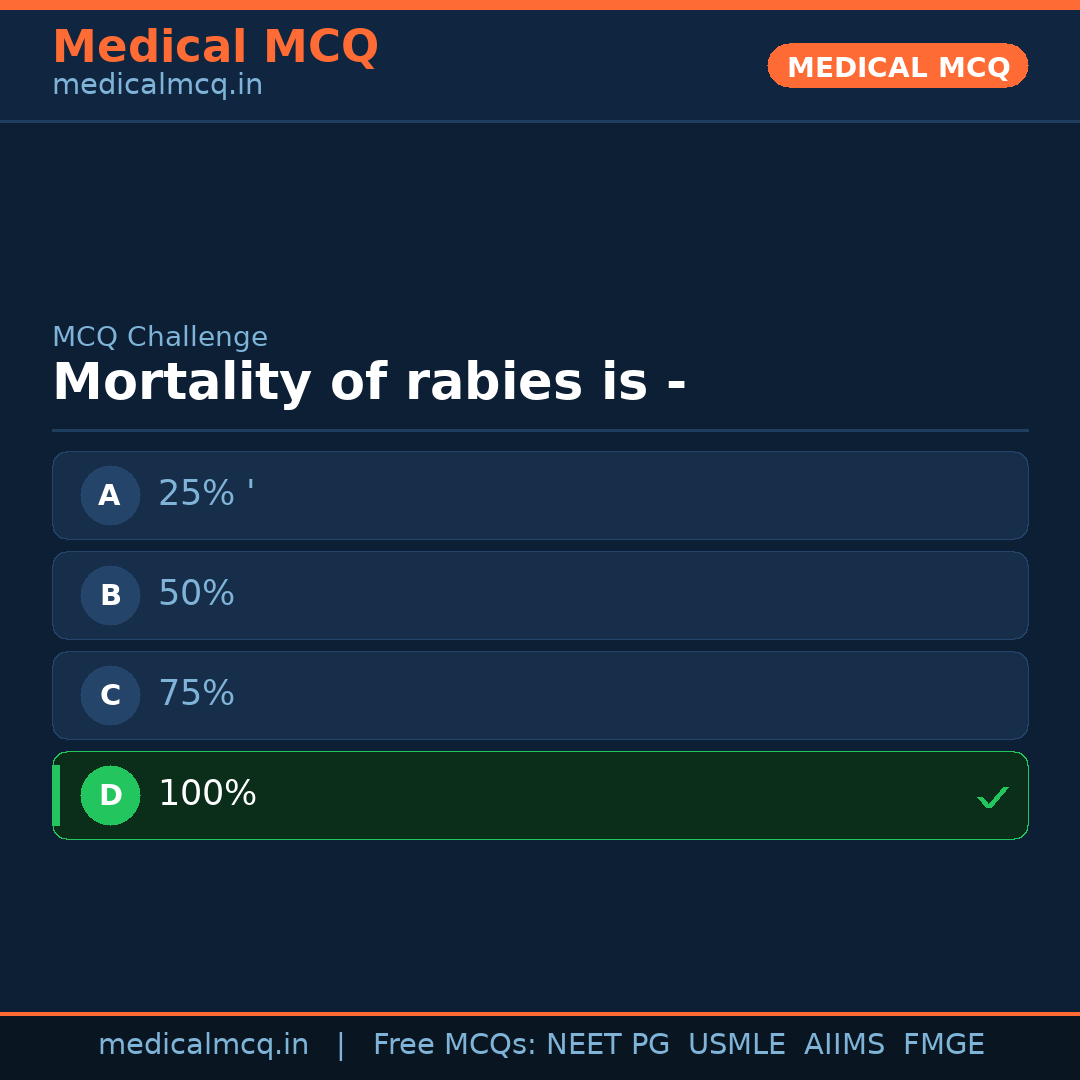The height and width of the screenshot is (1080, 1080).
Task: Click the Free MCQs footer text
Action: (454, 1045)
